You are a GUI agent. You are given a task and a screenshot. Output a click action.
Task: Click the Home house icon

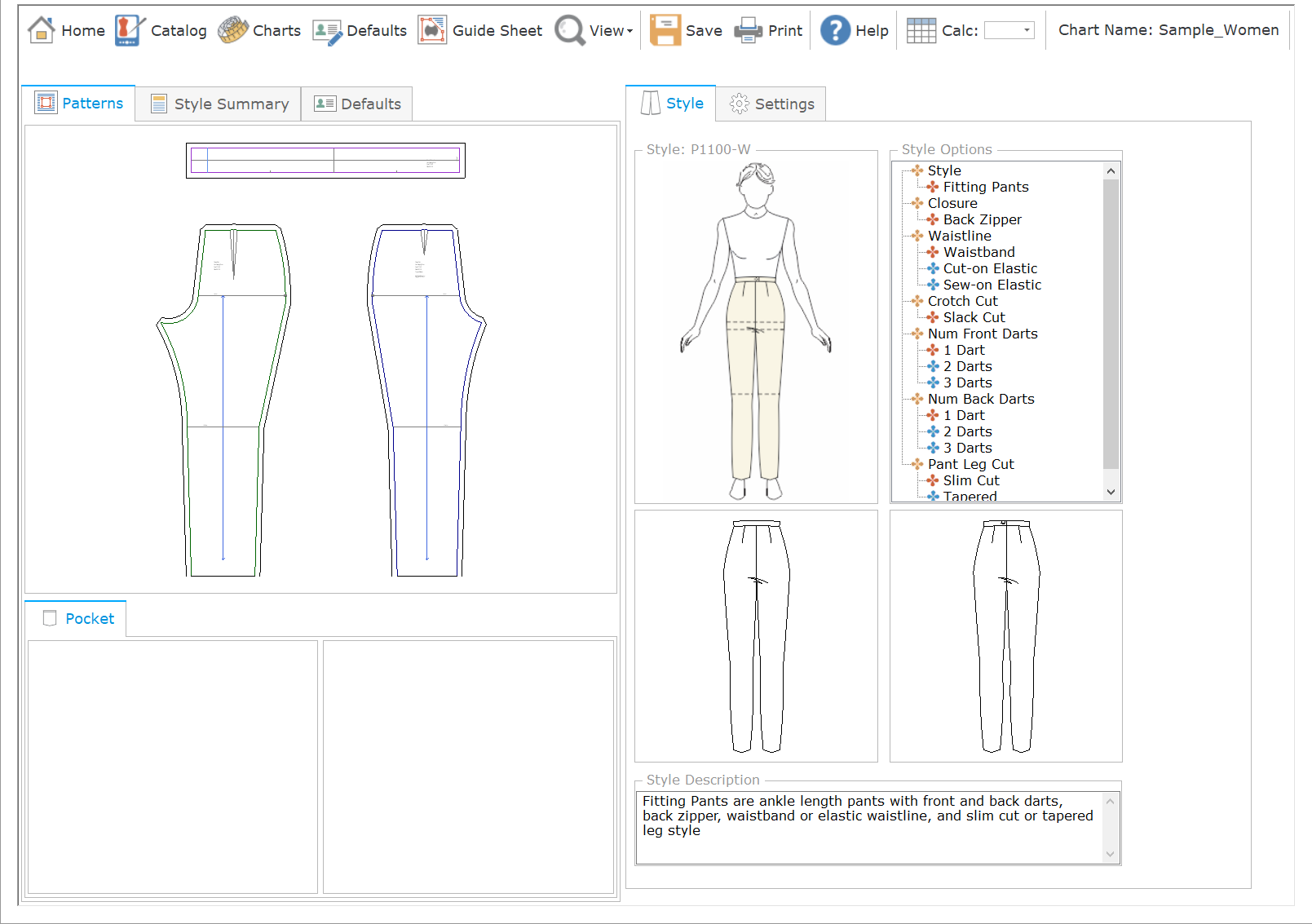(41, 30)
